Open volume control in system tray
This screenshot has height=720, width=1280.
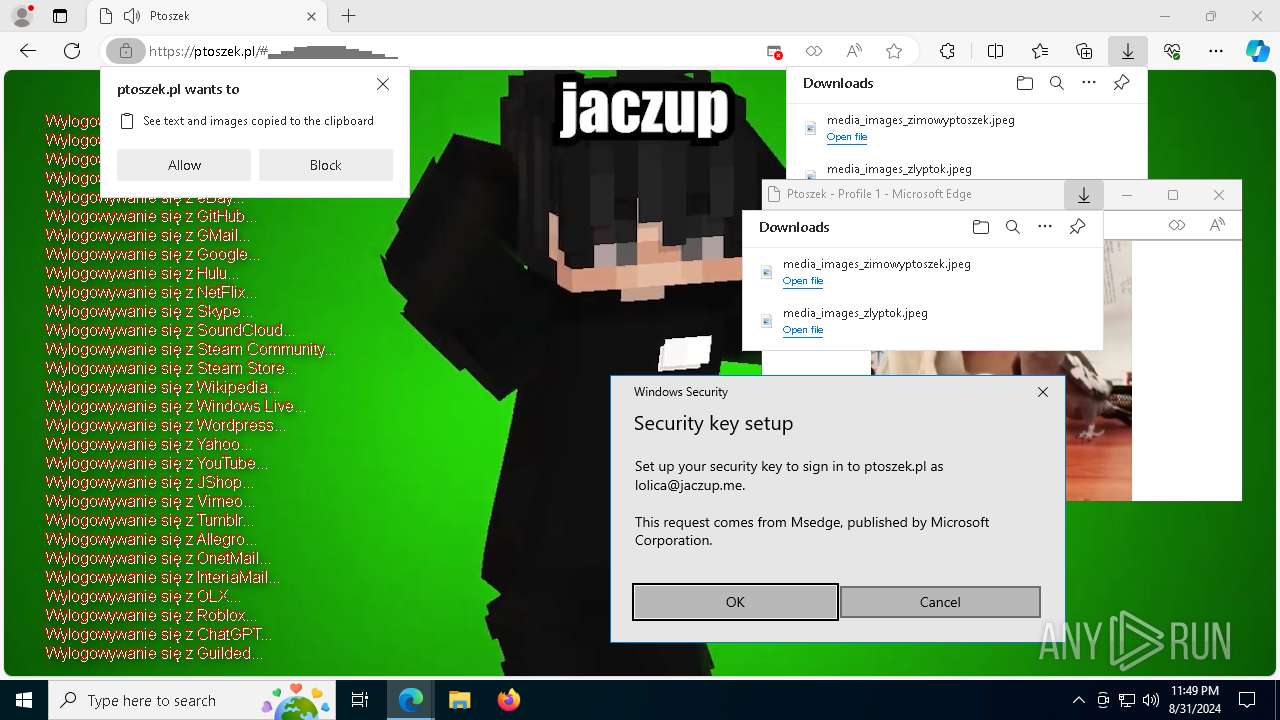[1150, 700]
